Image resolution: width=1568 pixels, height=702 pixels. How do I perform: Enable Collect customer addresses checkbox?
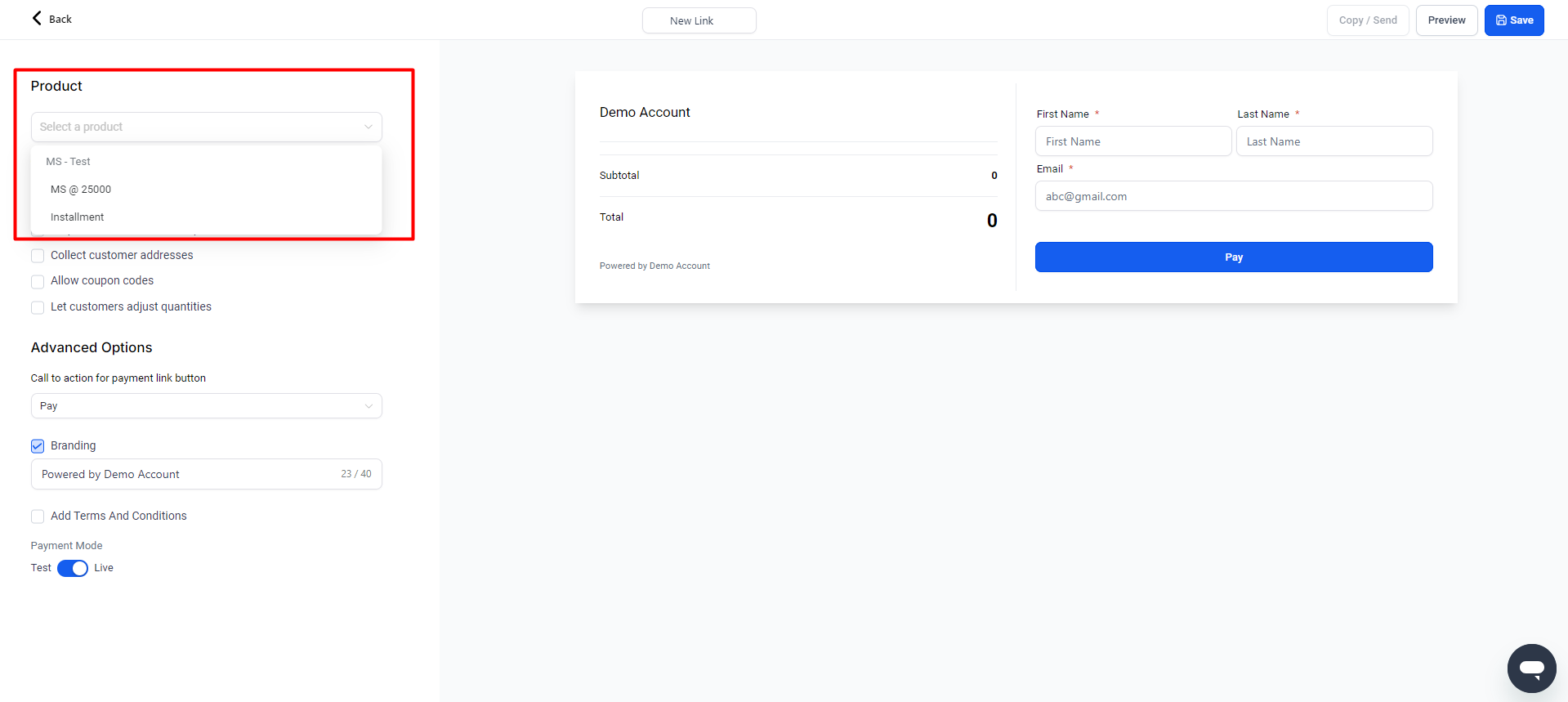(38, 256)
